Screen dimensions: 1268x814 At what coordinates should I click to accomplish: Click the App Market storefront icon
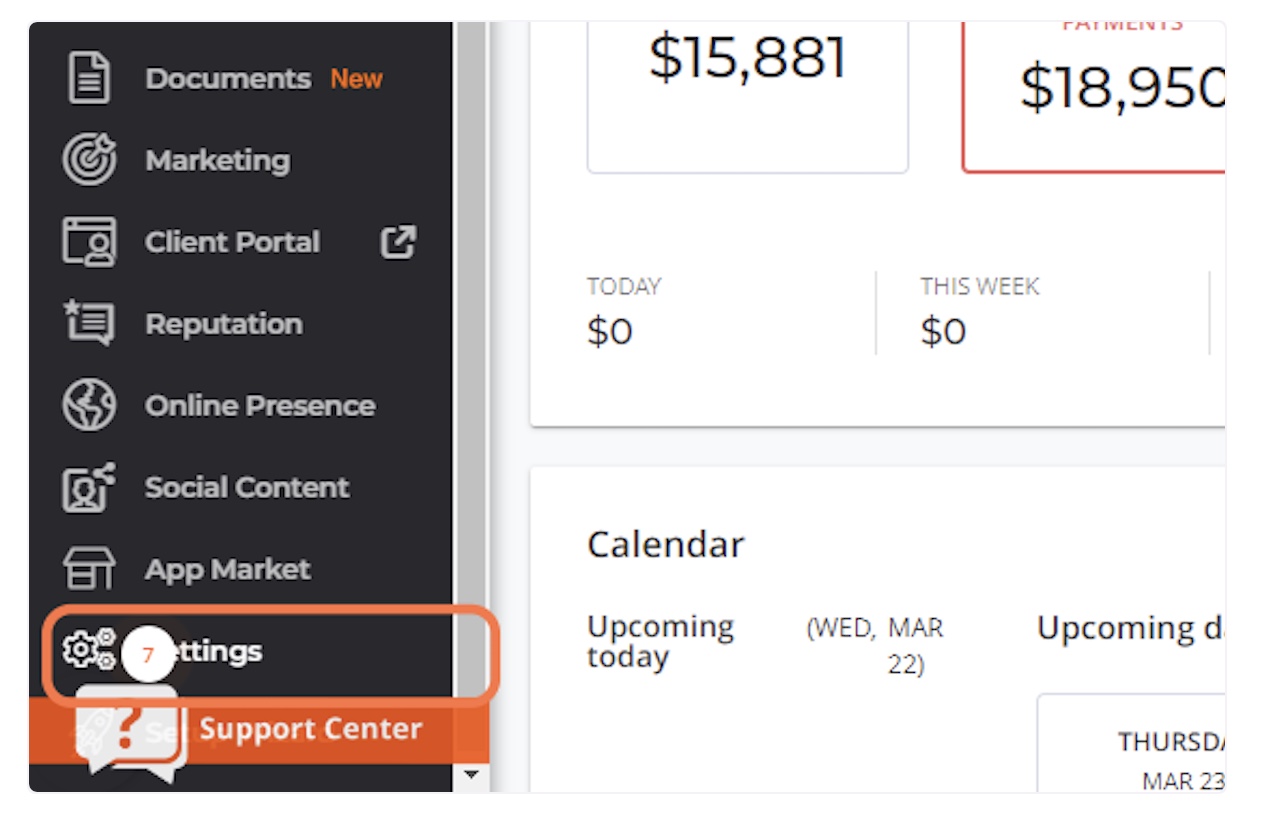click(x=89, y=569)
